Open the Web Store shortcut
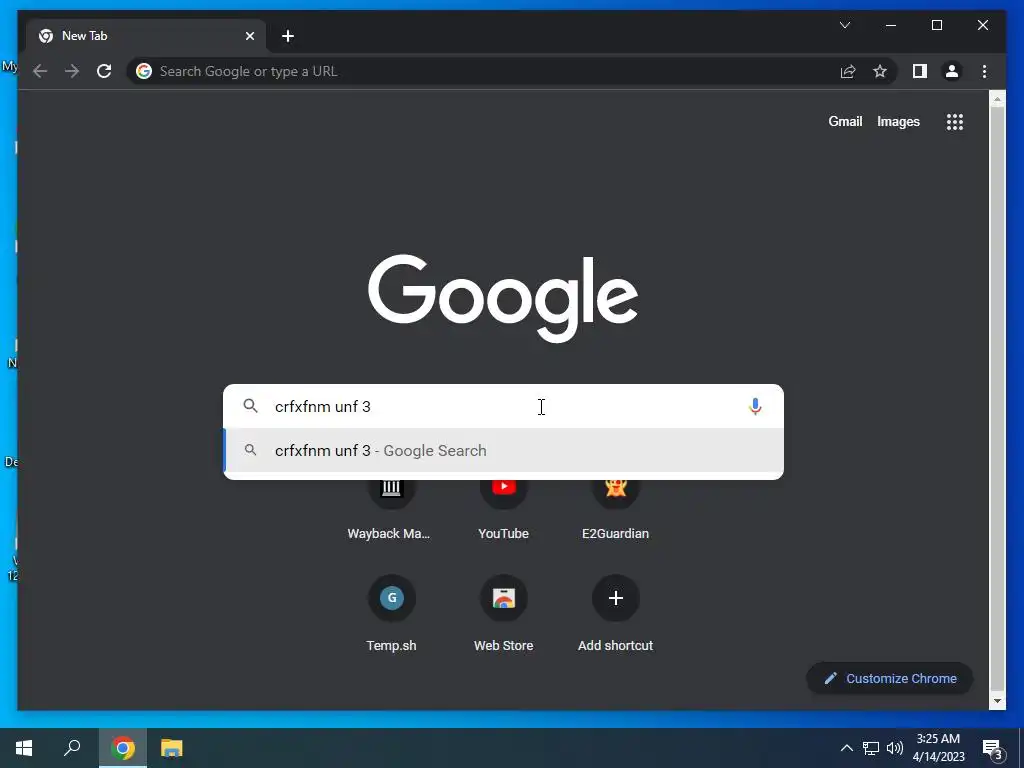Viewport: 1024px width, 768px height. pos(504,614)
